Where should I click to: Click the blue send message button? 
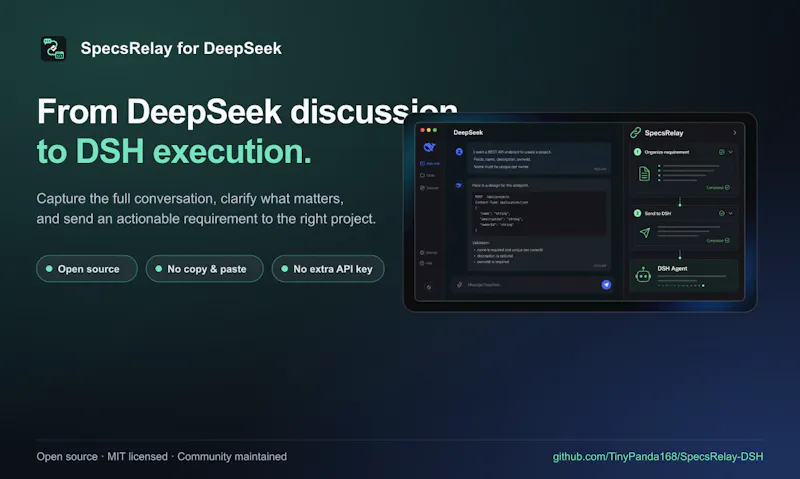pyautogui.click(x=606, y=285)
